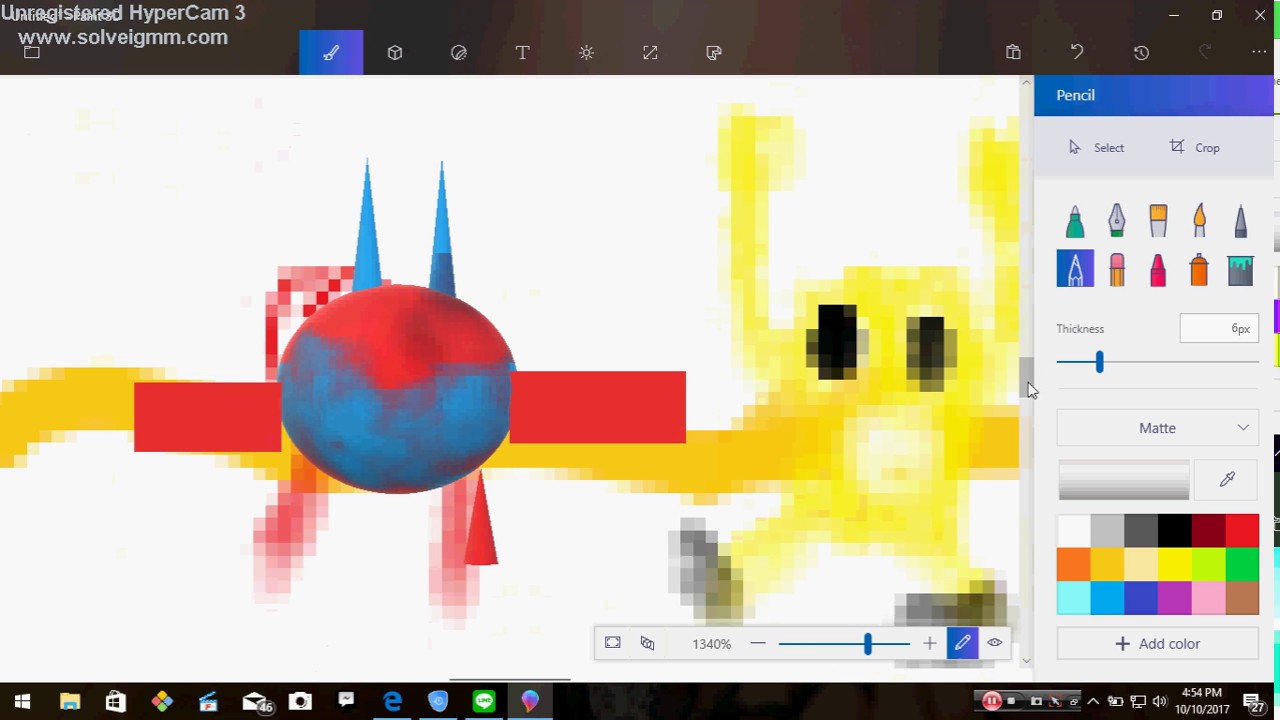Click the 1340% zoom percentage value
The width and height of the screenshot is (1280, 720).
[711, 644]
